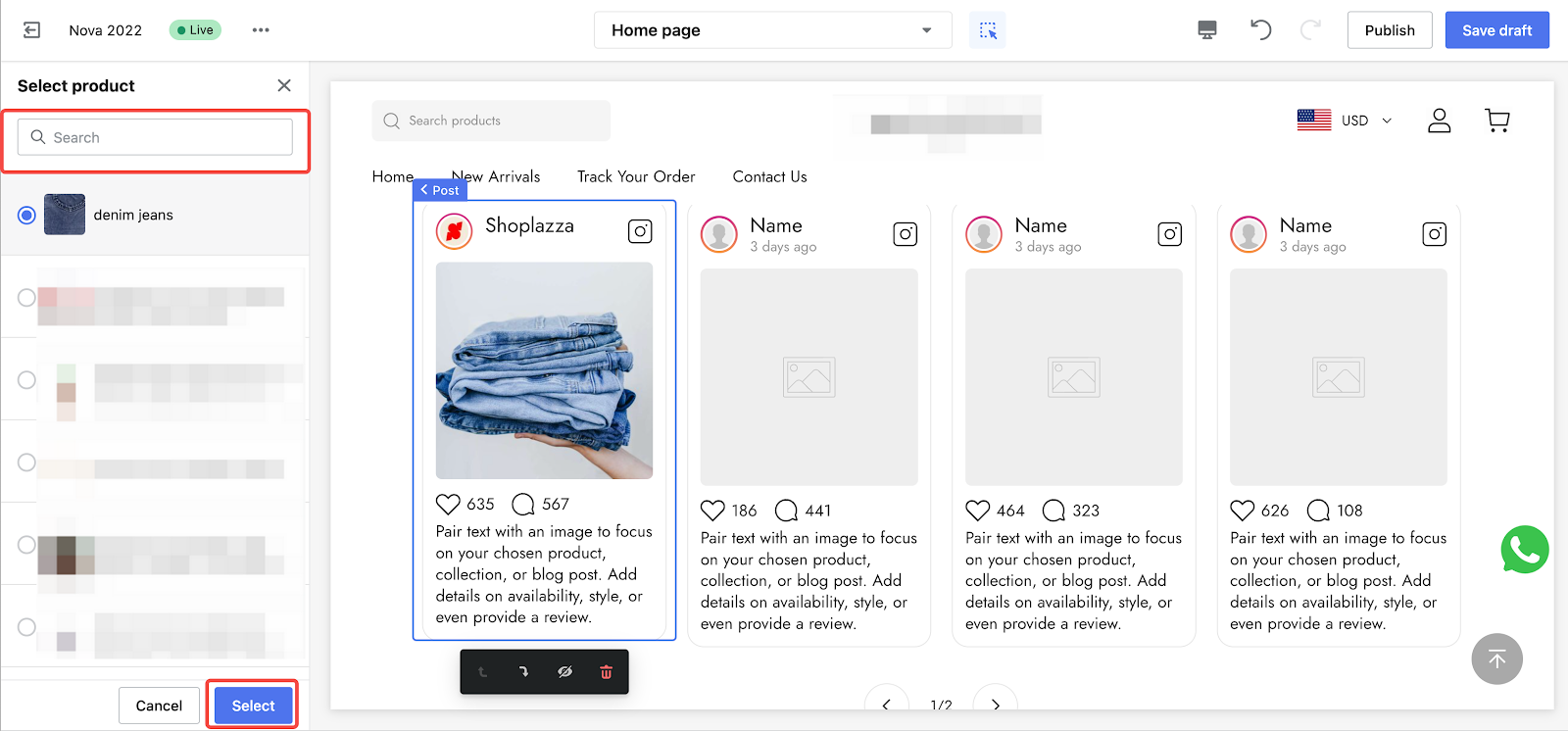The width and height of the screenshot is (1568, 731).
Task: Delete the selected Post block
Action: click(x=606, y=672)
